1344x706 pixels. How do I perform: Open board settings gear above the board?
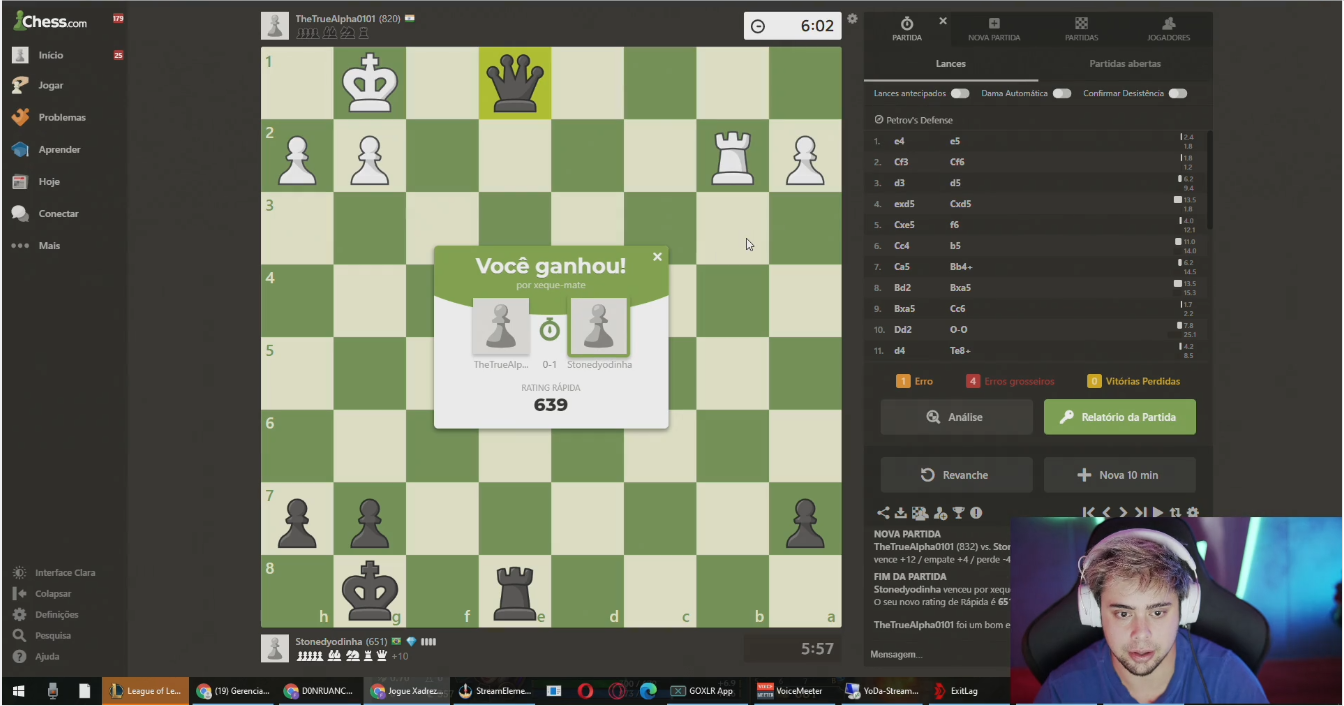click(852, 19)
